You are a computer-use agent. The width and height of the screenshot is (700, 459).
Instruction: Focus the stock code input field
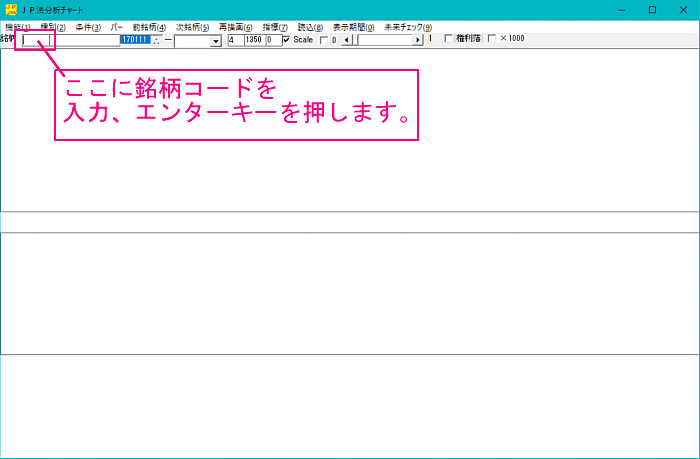(36, 40)
